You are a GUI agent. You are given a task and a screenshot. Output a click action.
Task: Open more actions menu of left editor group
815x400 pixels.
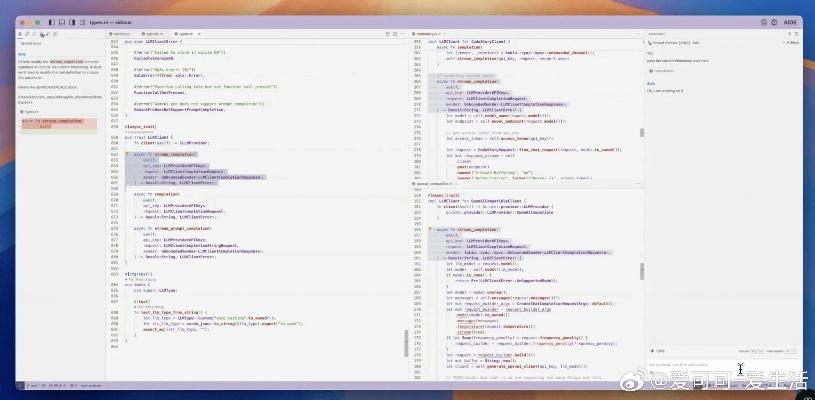401,33
